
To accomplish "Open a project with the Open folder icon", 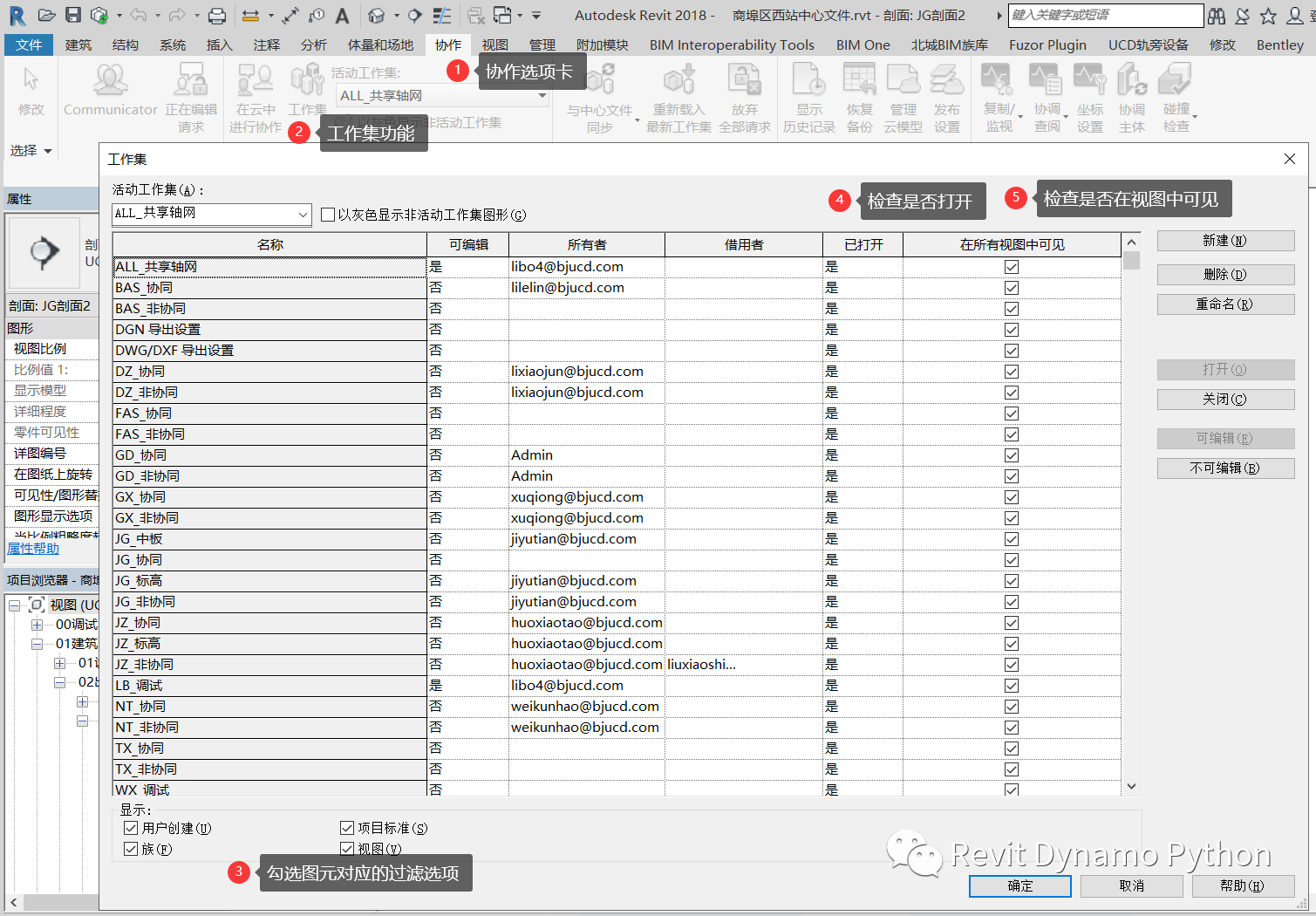I will tap(47, 15).
